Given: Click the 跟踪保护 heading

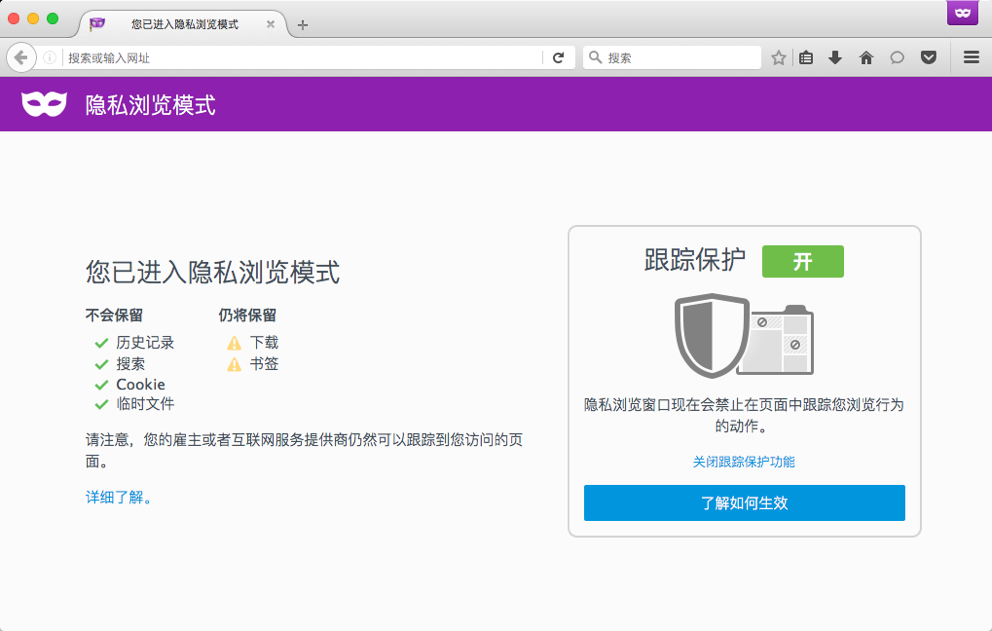Looking at the screenshot, I should pos(695,260).
